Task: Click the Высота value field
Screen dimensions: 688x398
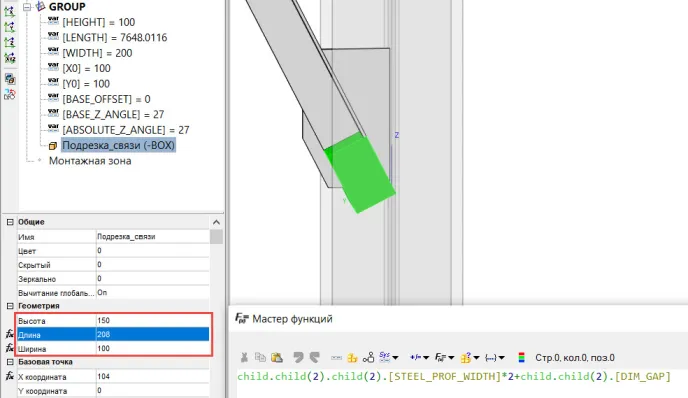Action: pyautogui.click(x=153, y=321)
